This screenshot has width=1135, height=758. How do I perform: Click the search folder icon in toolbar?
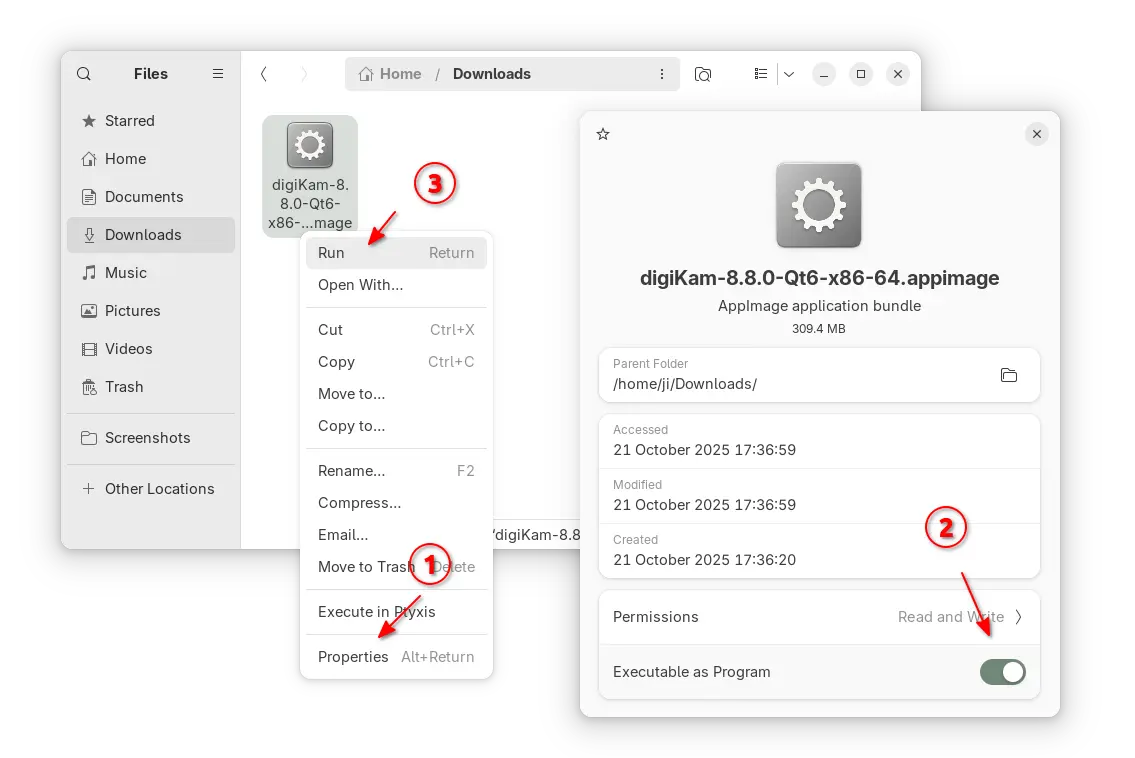click(x=703, y=74)
